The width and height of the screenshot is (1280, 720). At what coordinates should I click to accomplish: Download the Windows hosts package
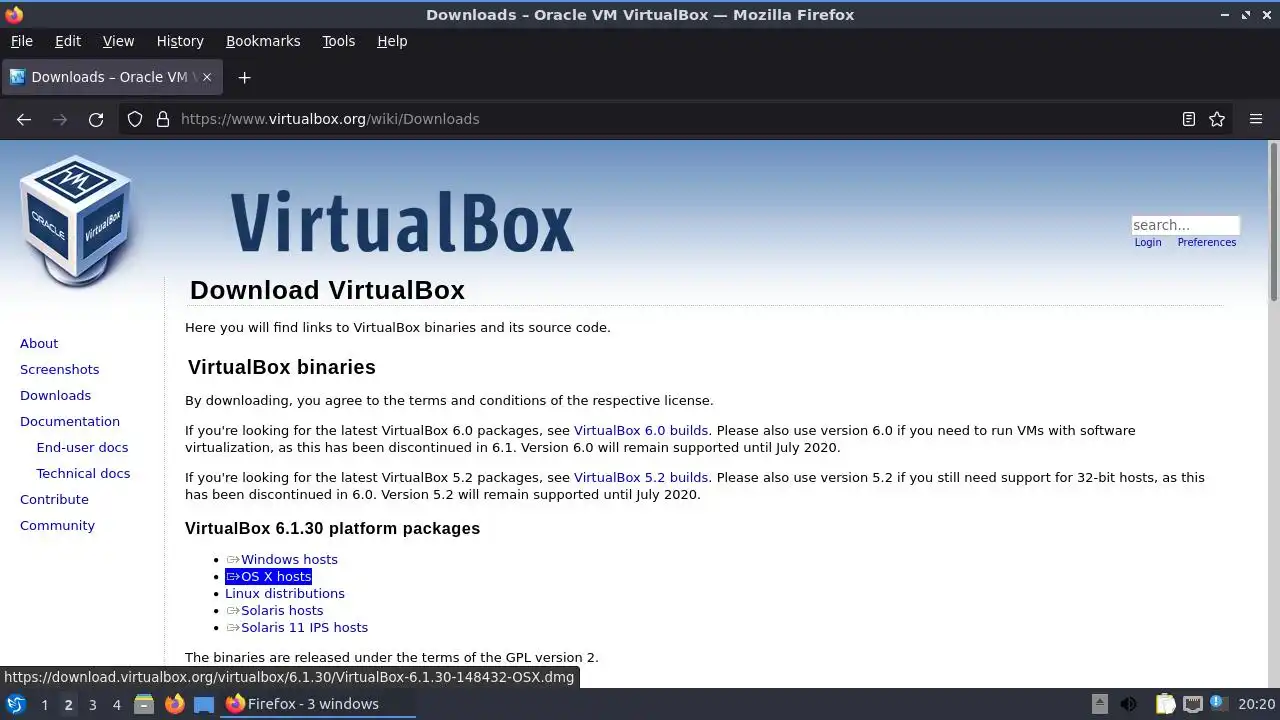click(282, 559)
